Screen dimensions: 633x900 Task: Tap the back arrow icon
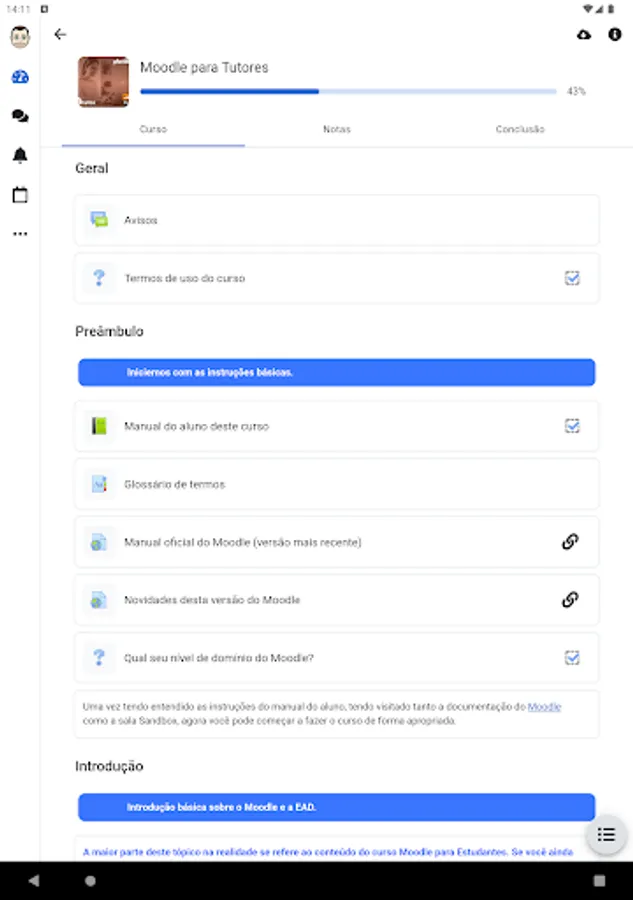pyautogui.click(x=60, y=34)
